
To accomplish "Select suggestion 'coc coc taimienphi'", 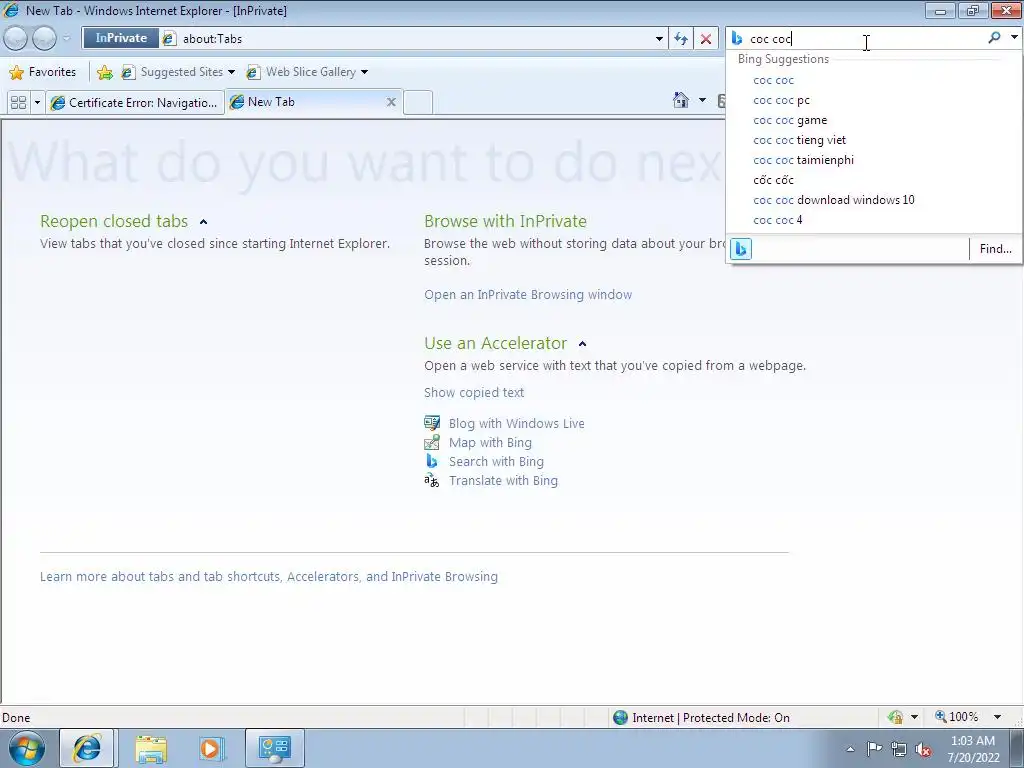I will tap(874, 160).
